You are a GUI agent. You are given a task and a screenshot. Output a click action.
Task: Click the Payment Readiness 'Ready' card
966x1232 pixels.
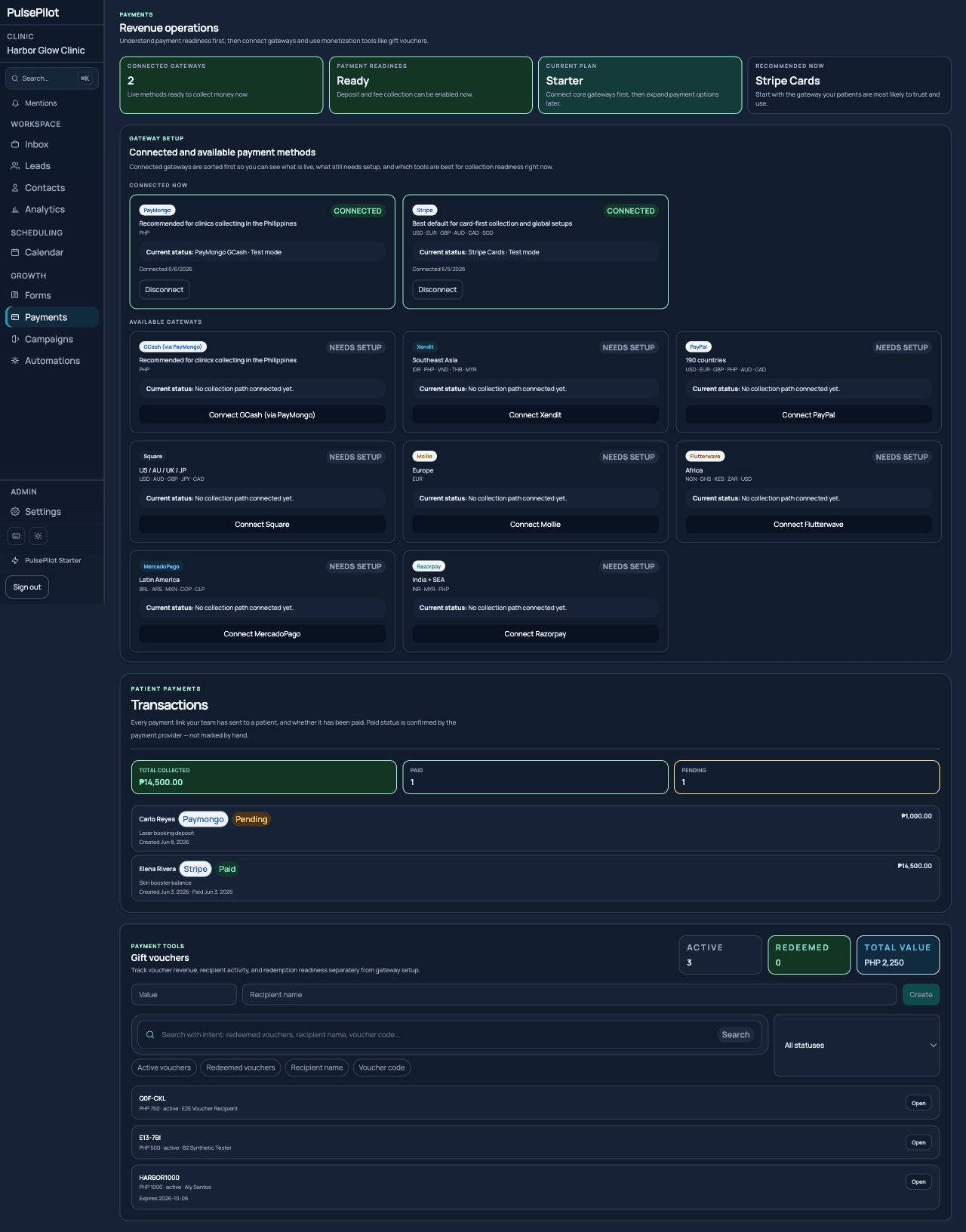coord(430,85)
